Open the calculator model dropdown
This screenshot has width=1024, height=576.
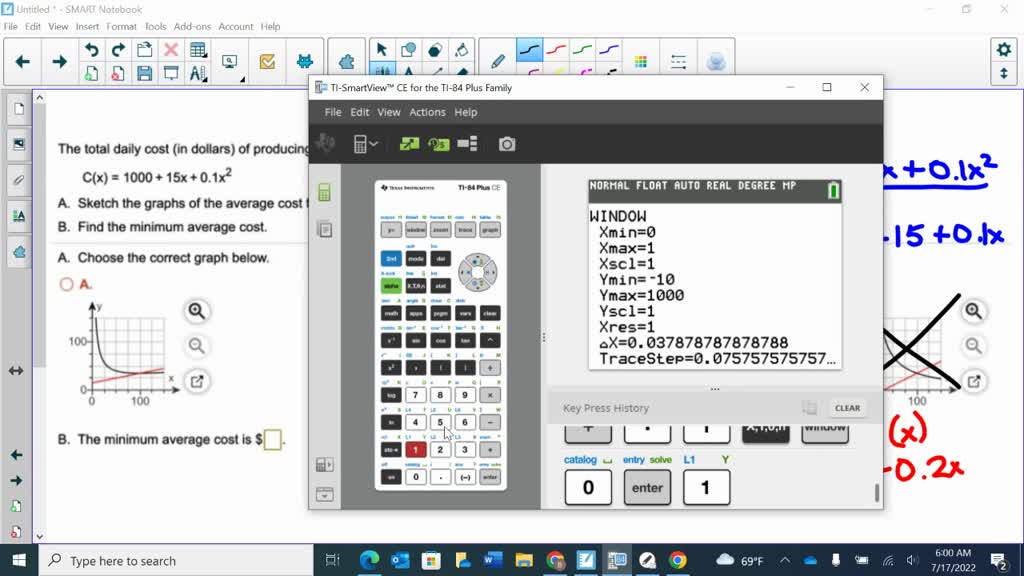pyautogui.click(x=366, y=144)
